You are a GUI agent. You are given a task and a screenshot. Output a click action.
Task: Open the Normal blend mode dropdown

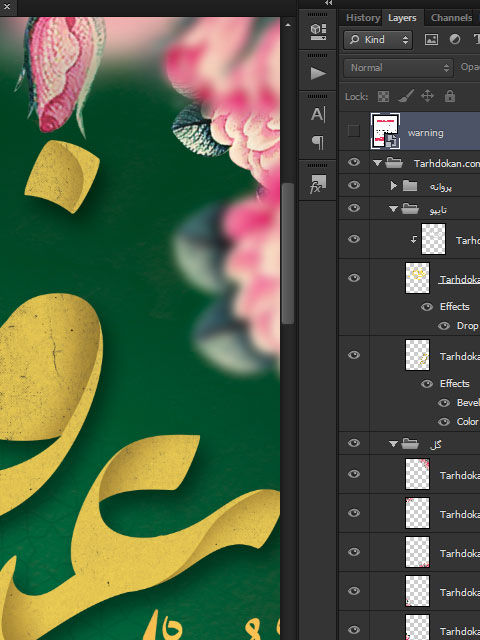[398, 68]
